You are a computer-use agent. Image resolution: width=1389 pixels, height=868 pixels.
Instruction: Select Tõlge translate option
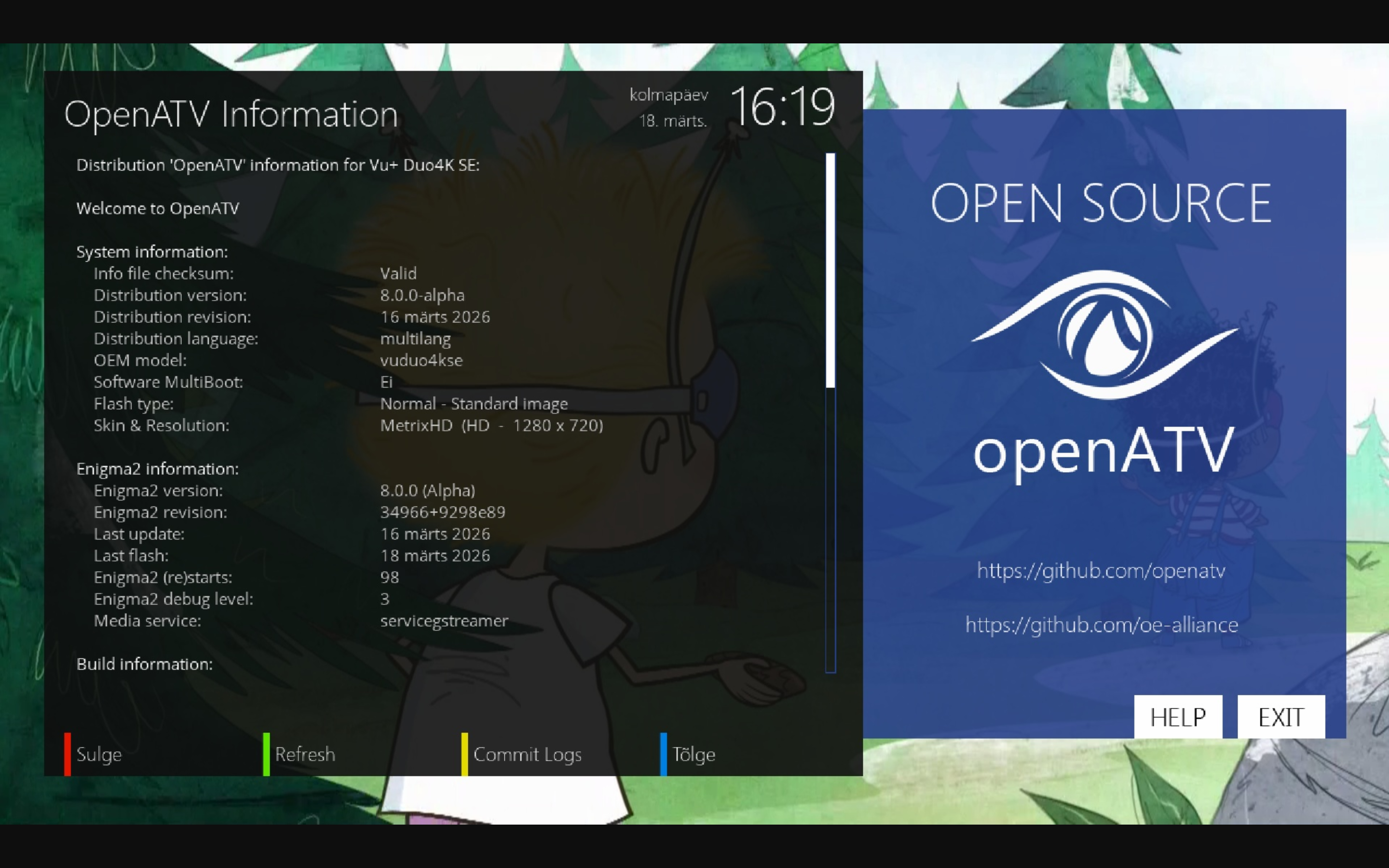(x=694, y=754)
